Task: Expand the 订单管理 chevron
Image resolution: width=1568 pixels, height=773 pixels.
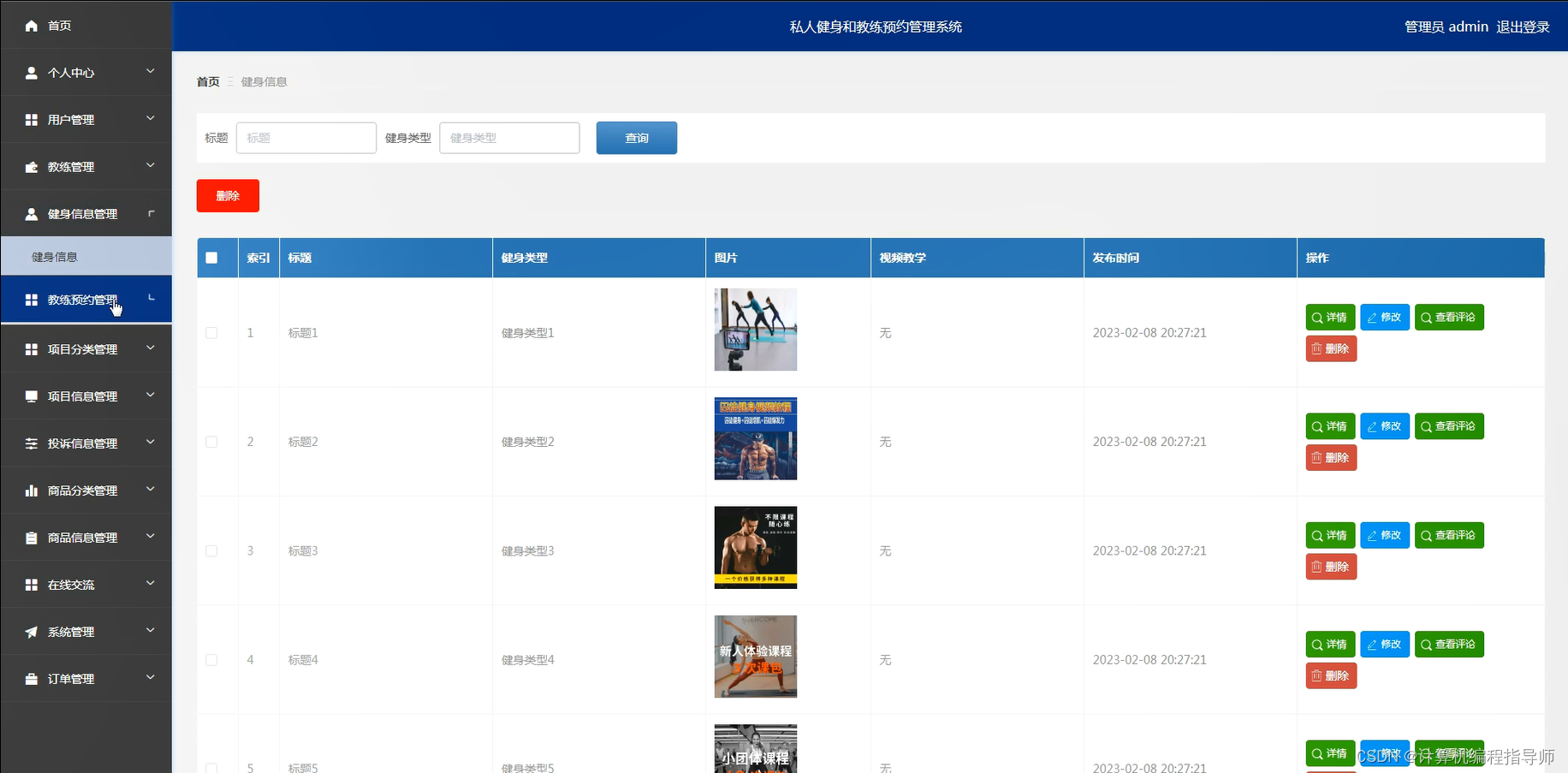Action: pyautogui.click(x=151, y=677)
